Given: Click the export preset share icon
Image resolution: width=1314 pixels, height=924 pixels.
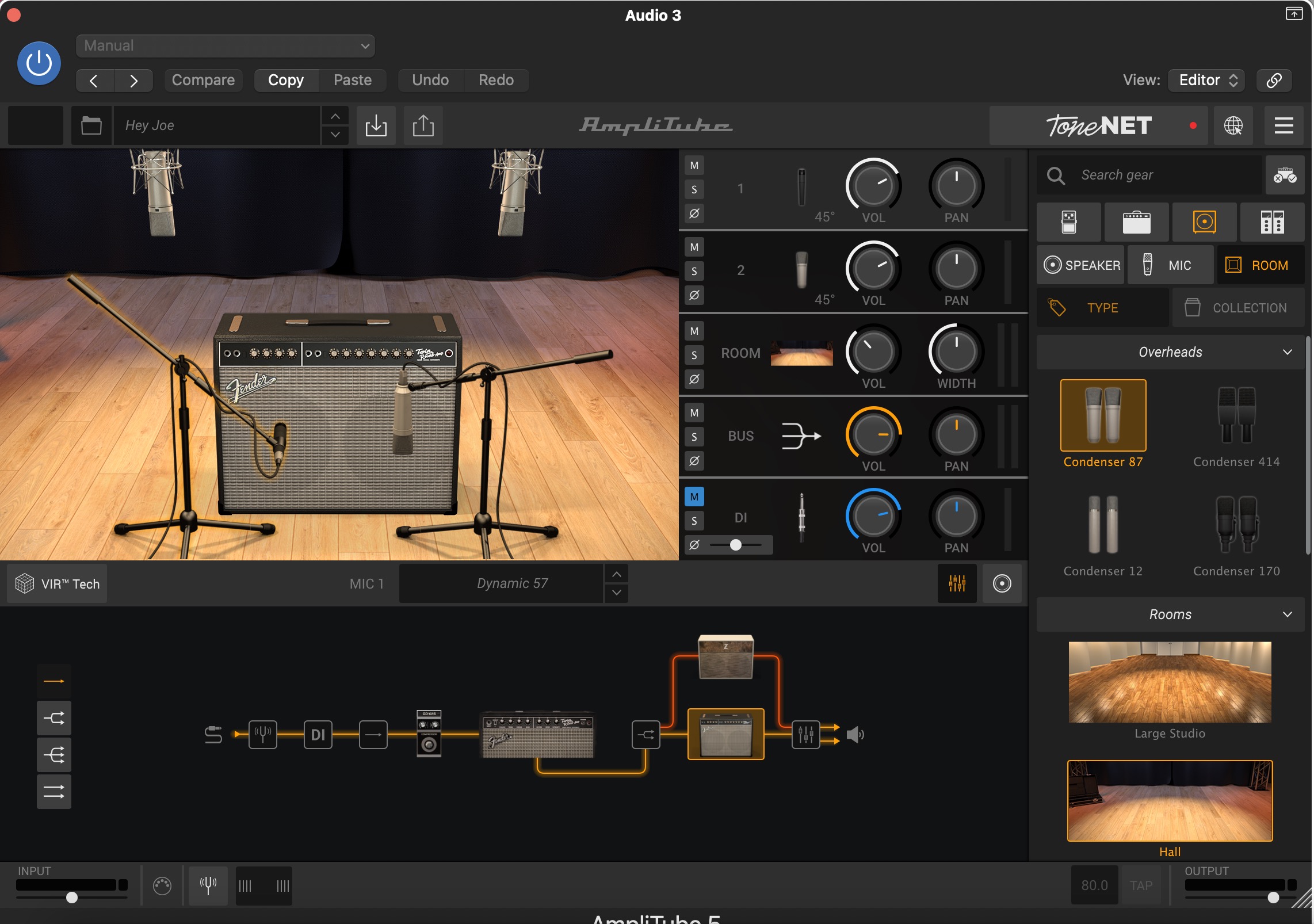Looking at the screenshot, I should coord(423,125).
